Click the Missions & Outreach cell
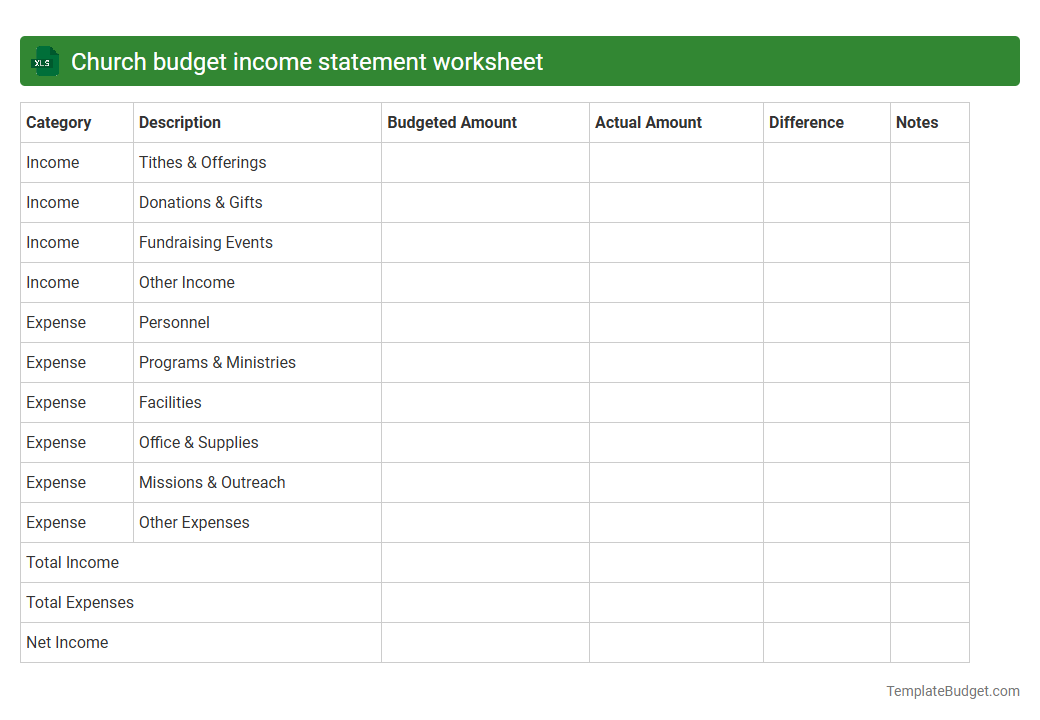 [212, 482]
